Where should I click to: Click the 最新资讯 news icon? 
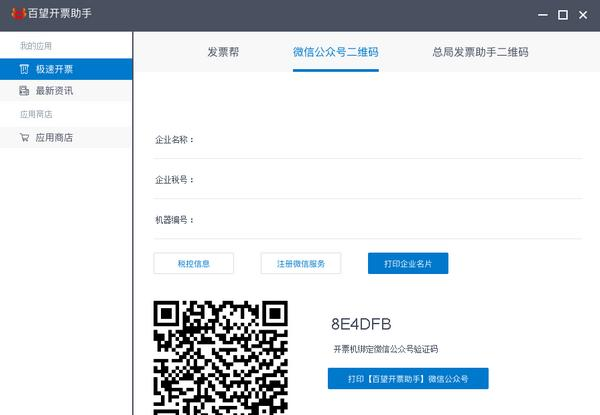24,91
